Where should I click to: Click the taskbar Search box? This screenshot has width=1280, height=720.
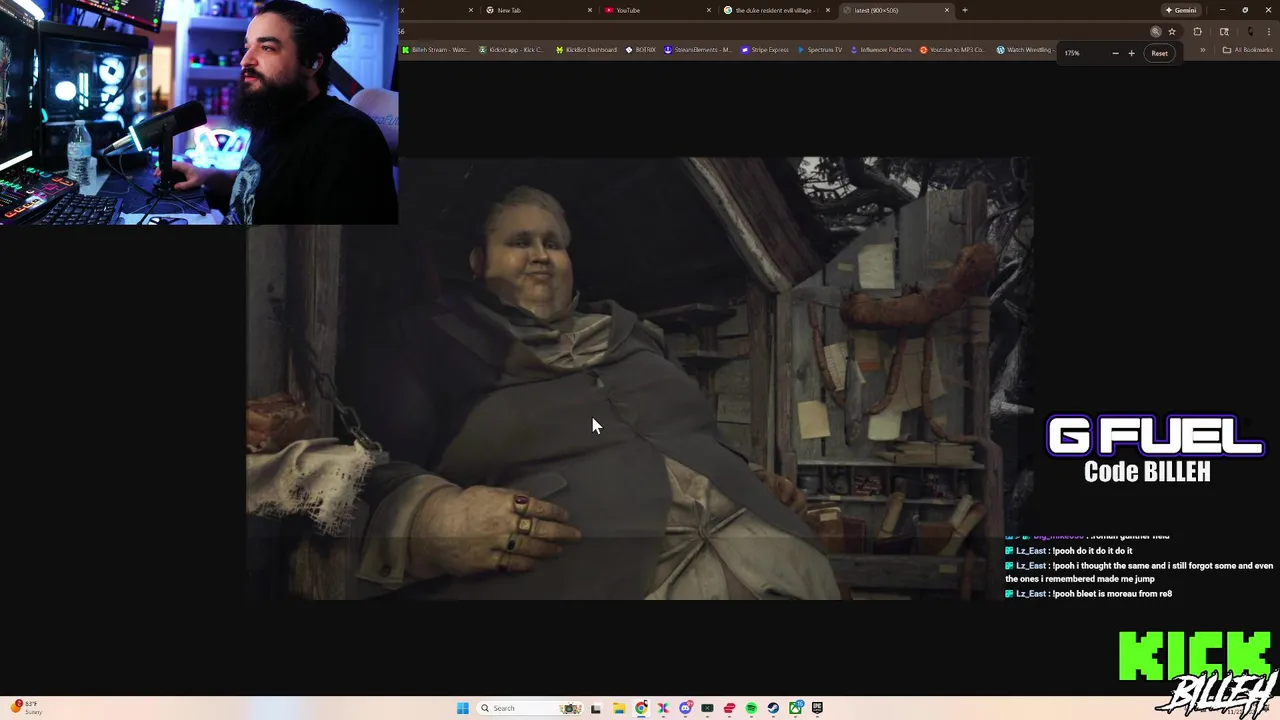530,708
